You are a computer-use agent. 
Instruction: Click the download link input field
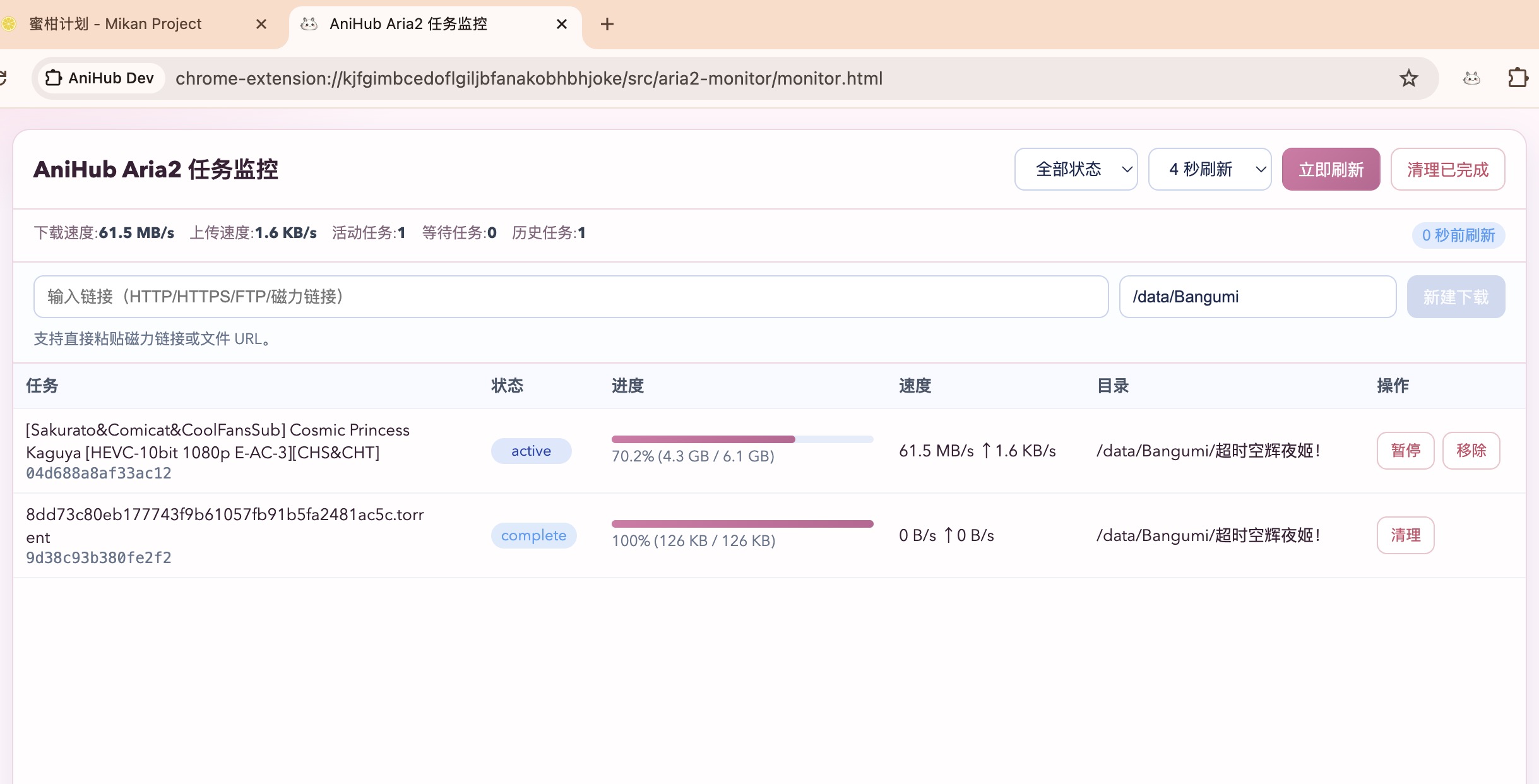click(x=568, y=296)
